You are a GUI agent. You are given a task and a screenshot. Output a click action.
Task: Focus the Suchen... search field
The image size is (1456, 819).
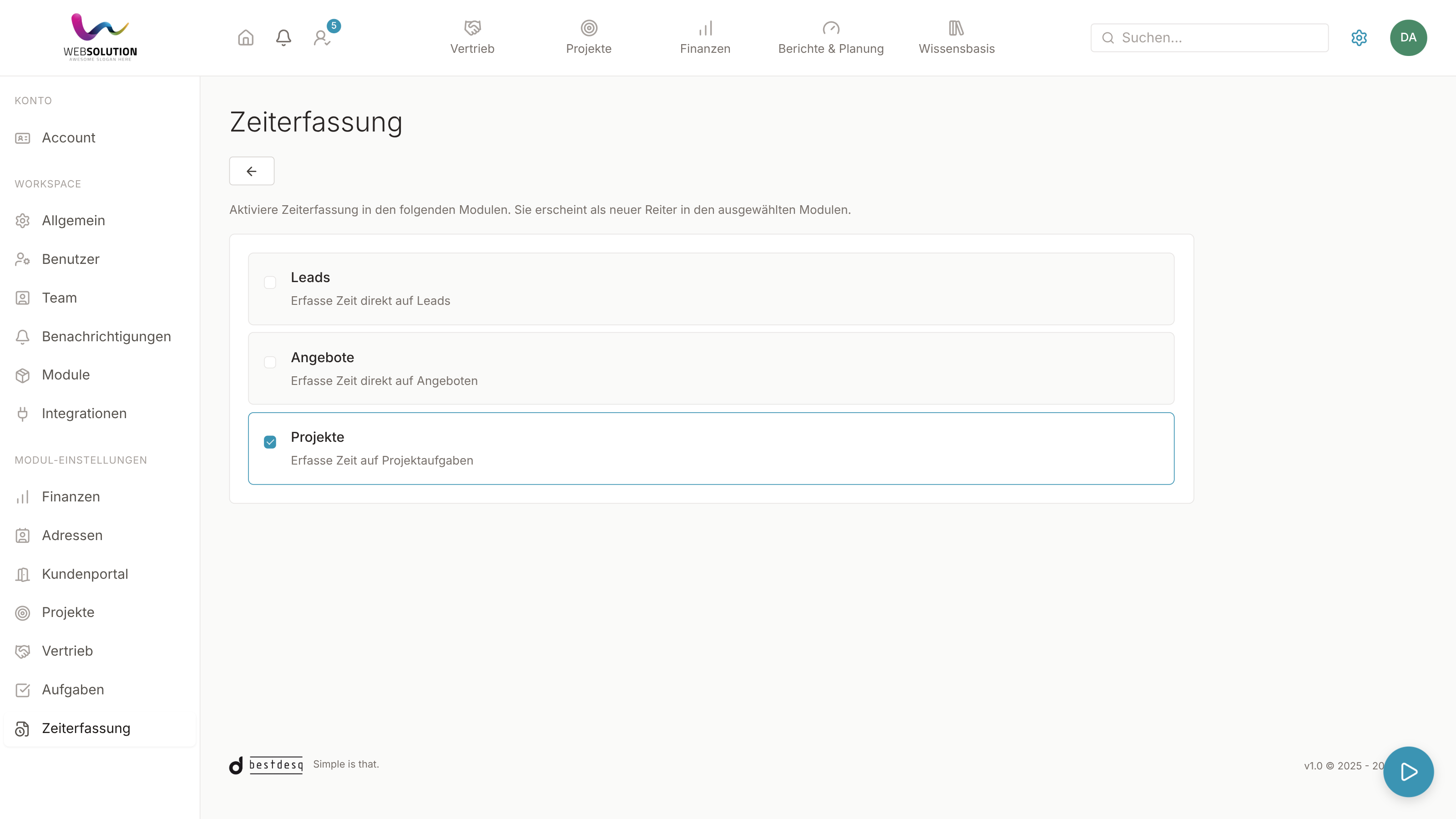pyautogui.click(x=1209, y=38)
